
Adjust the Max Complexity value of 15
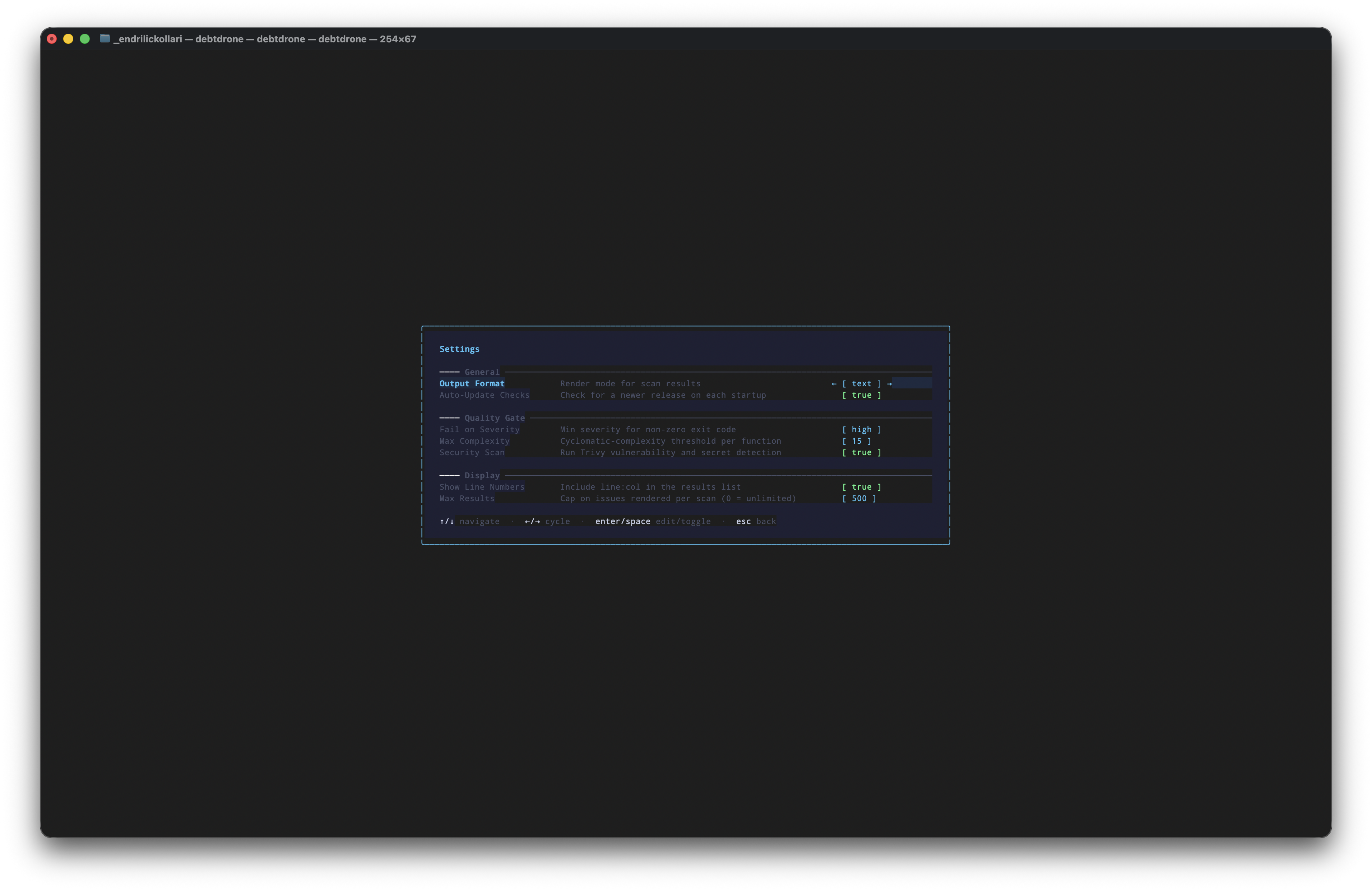857,441
